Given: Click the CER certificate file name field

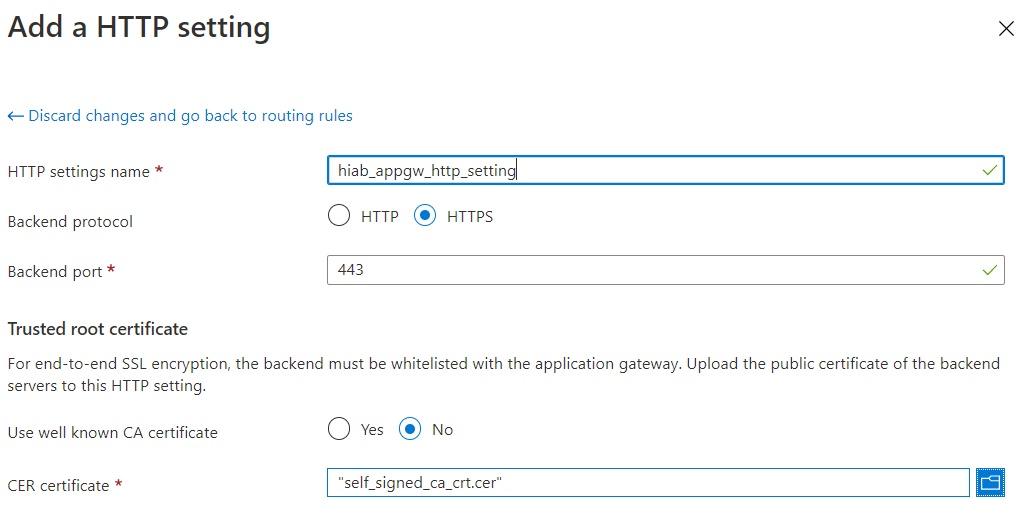Looking at the screenshot, I should tap(648, 483).
